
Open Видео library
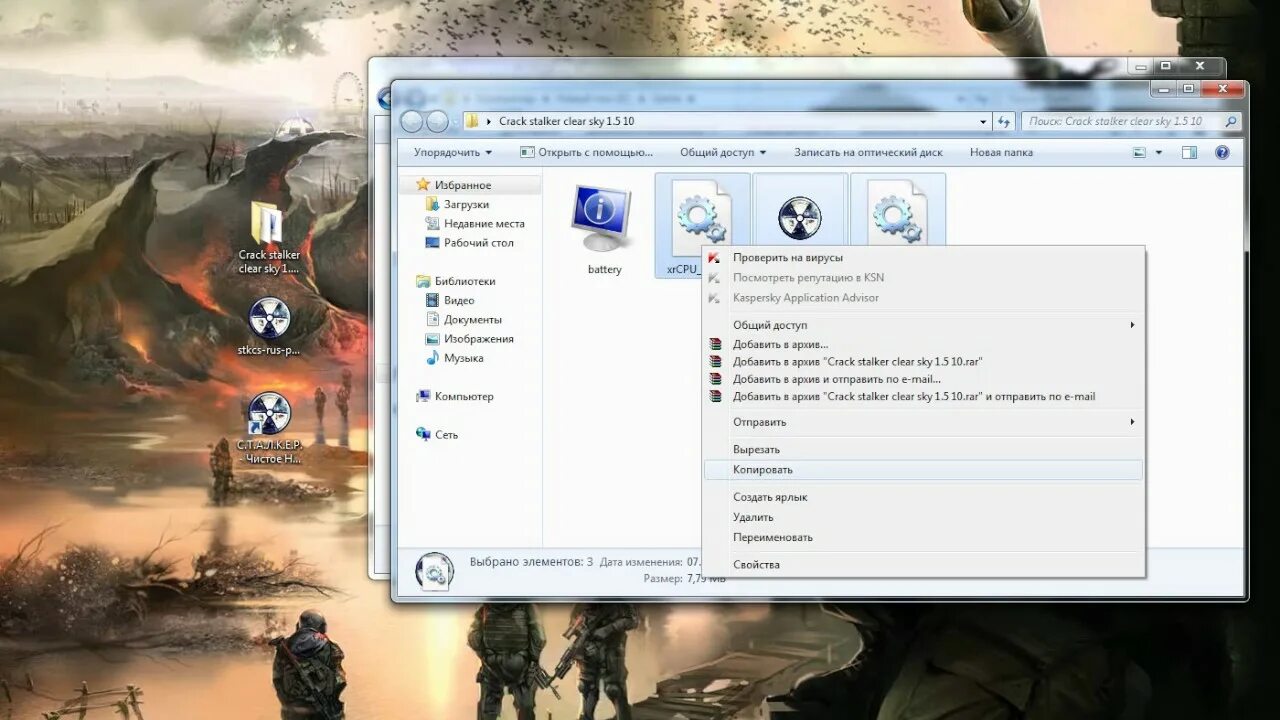[459, 300]
